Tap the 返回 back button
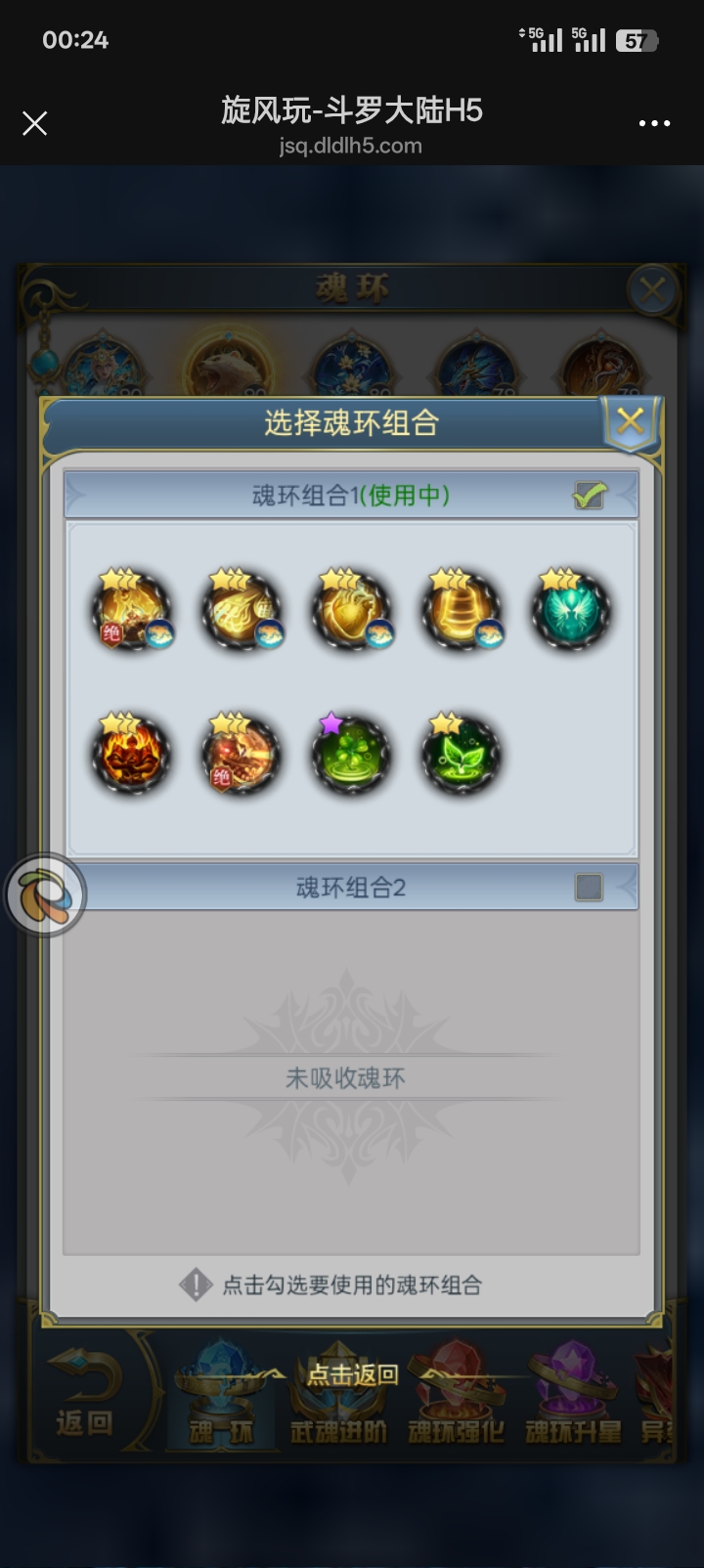 coord(85,1394)
